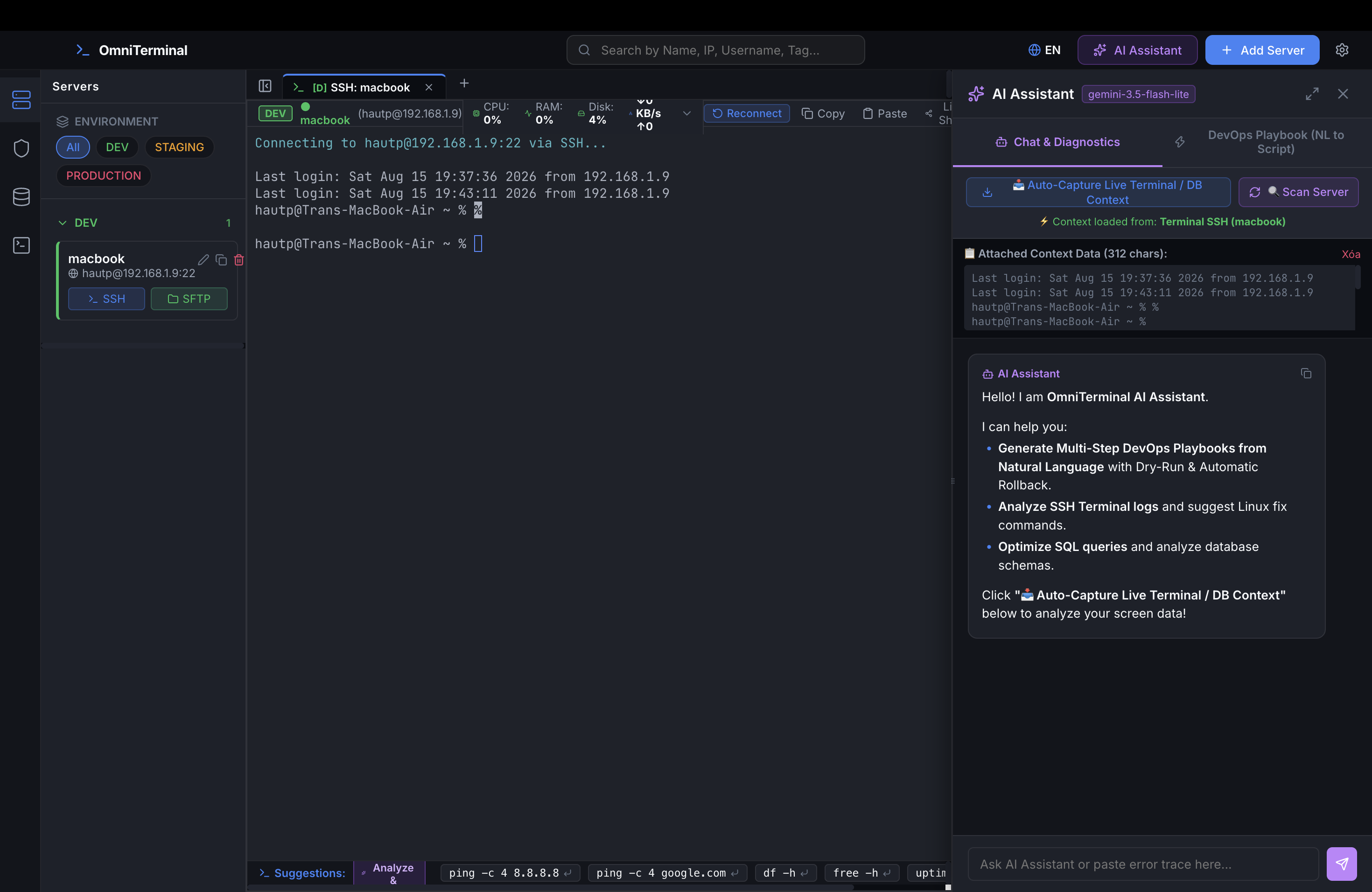Filter servers by STAGING environment

click(x=179, y=147)
